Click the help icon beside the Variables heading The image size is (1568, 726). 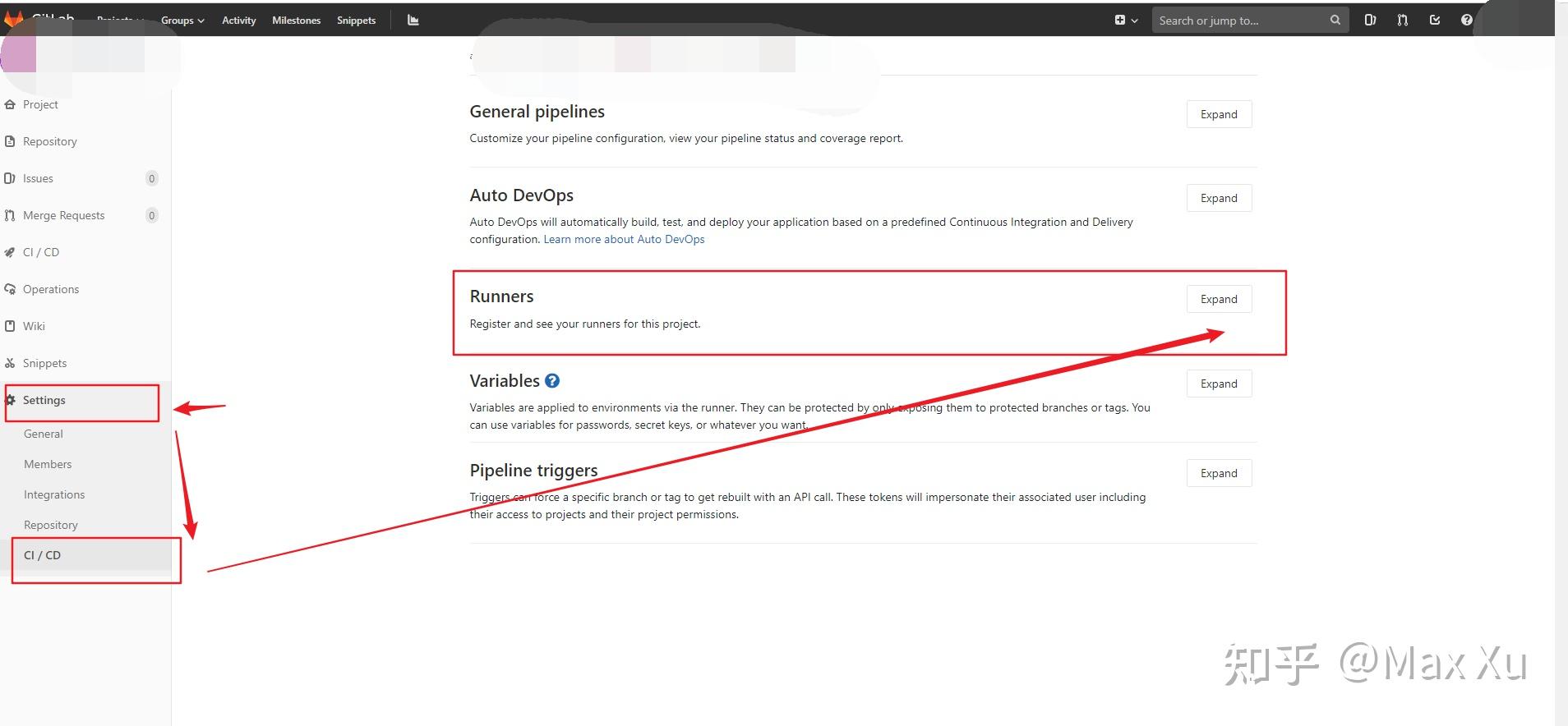pyautogui.click(x=552, y=381)
